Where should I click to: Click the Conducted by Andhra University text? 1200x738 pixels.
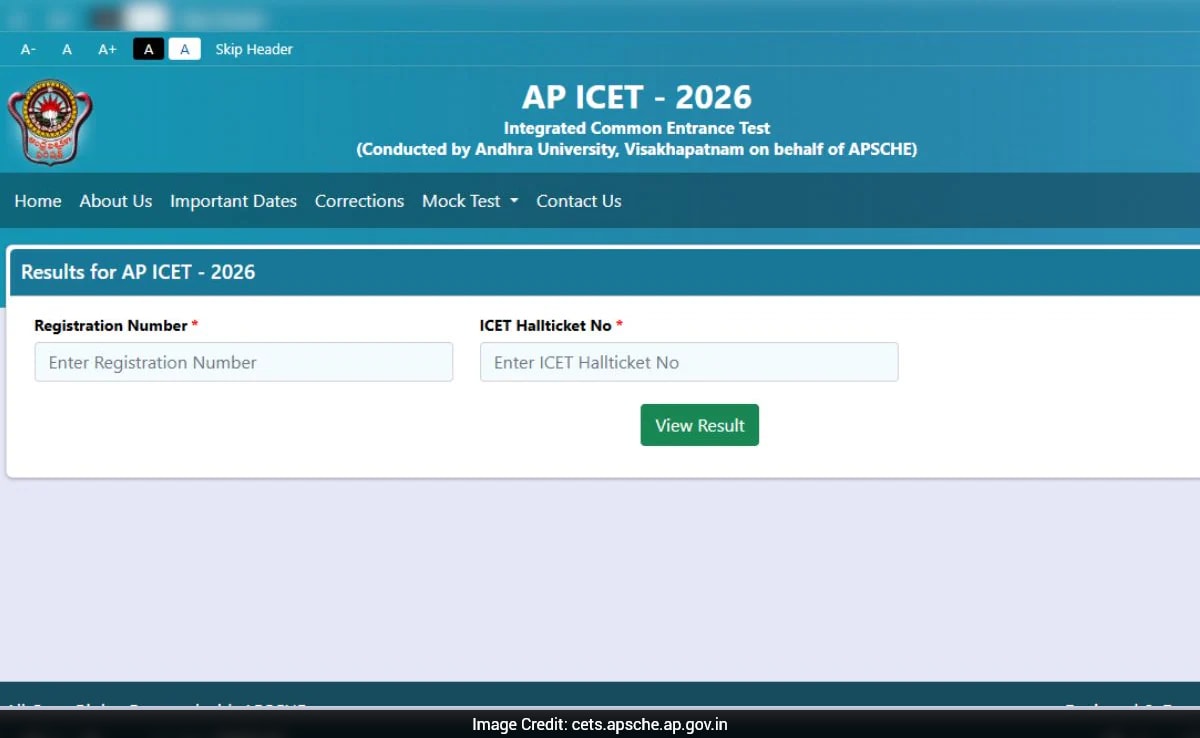coord(637,150)
